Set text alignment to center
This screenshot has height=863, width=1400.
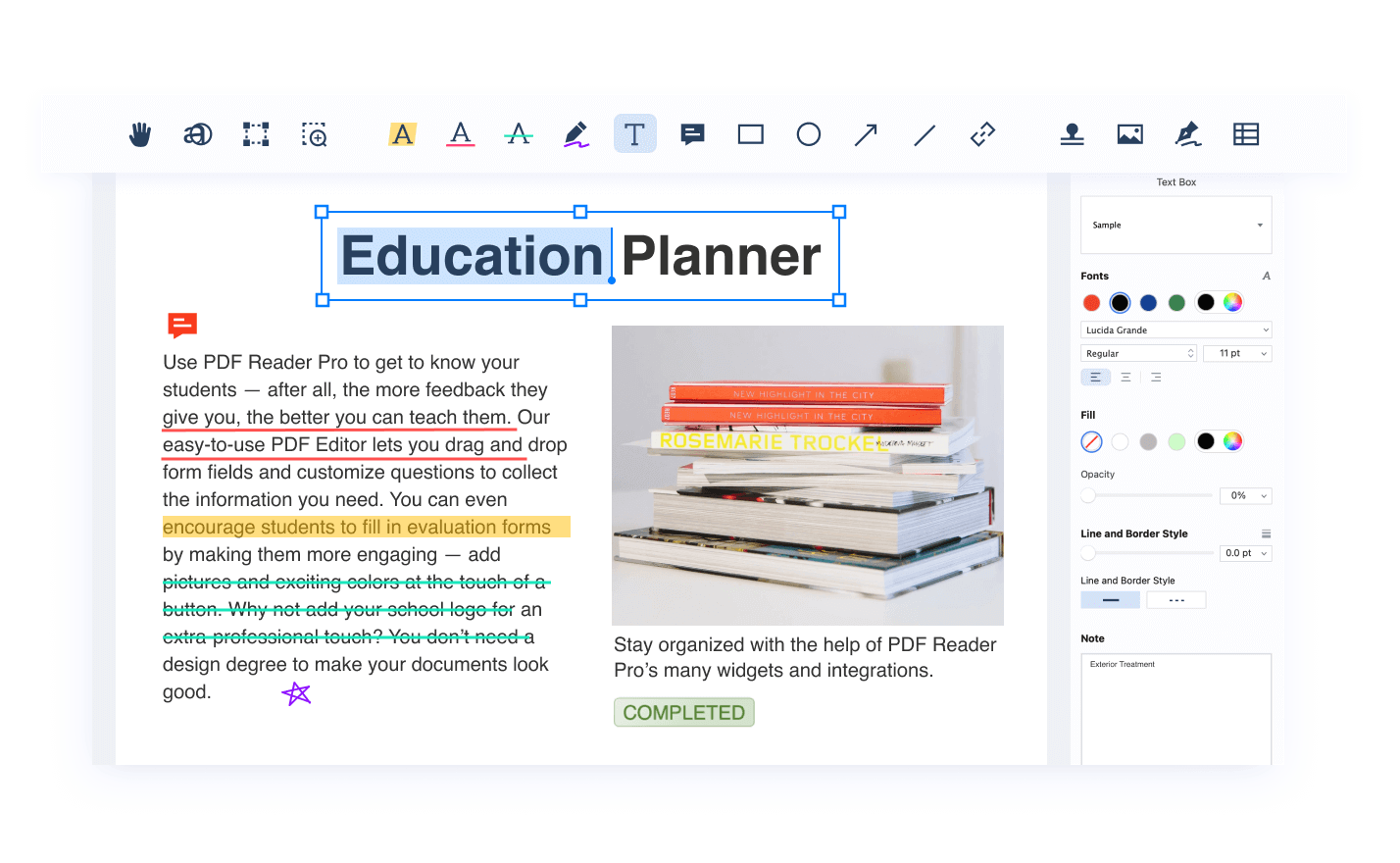tap(1125, 378)
